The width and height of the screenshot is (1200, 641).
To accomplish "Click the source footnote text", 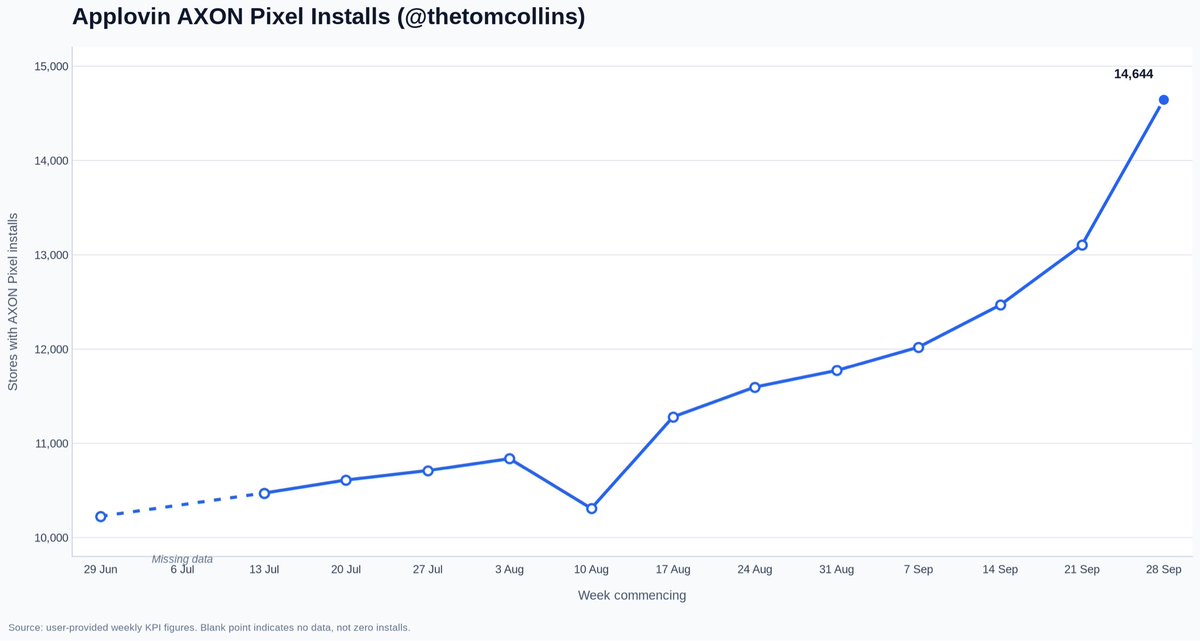I will coord(209,627).
